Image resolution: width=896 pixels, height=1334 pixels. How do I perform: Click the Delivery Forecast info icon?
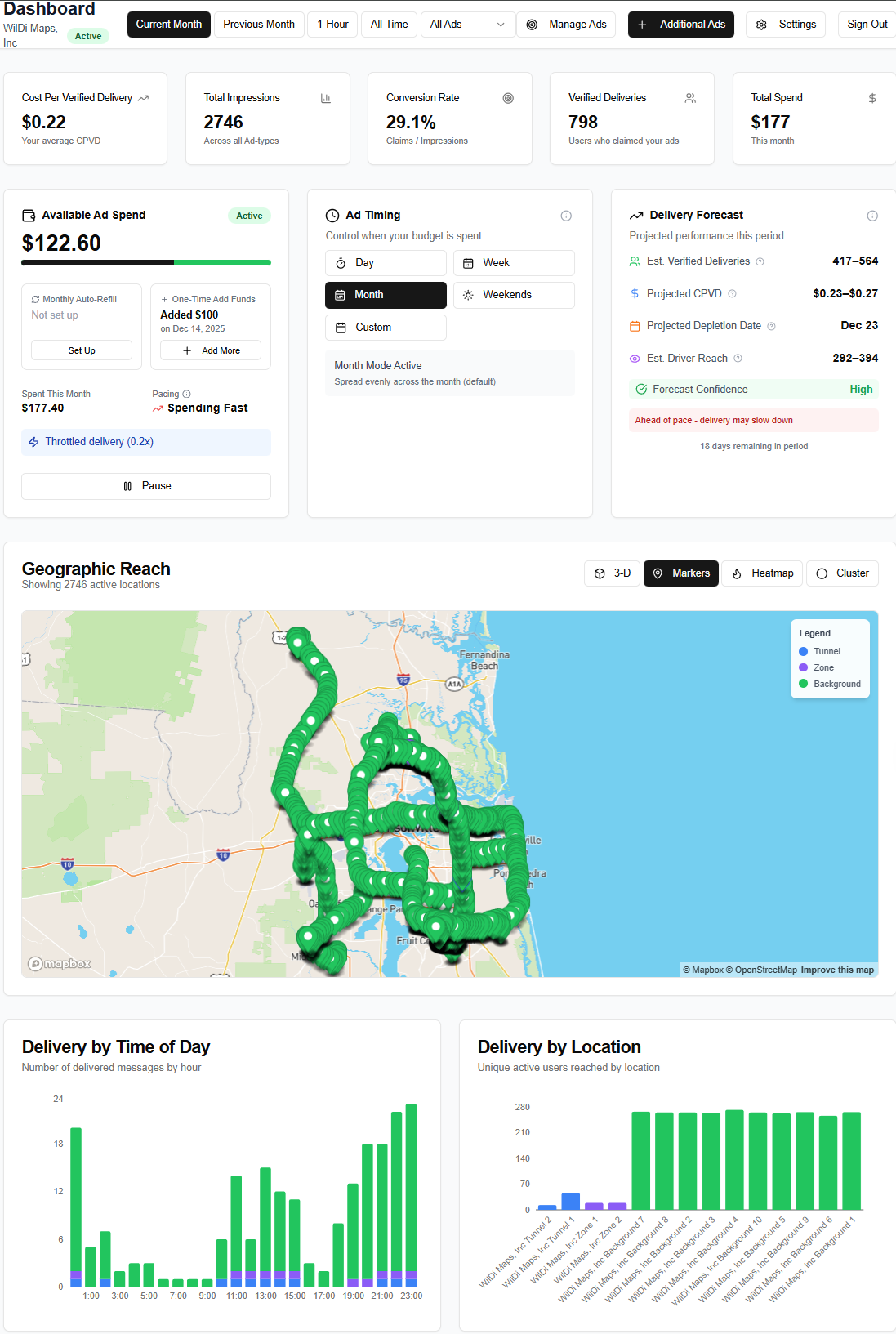872,216
